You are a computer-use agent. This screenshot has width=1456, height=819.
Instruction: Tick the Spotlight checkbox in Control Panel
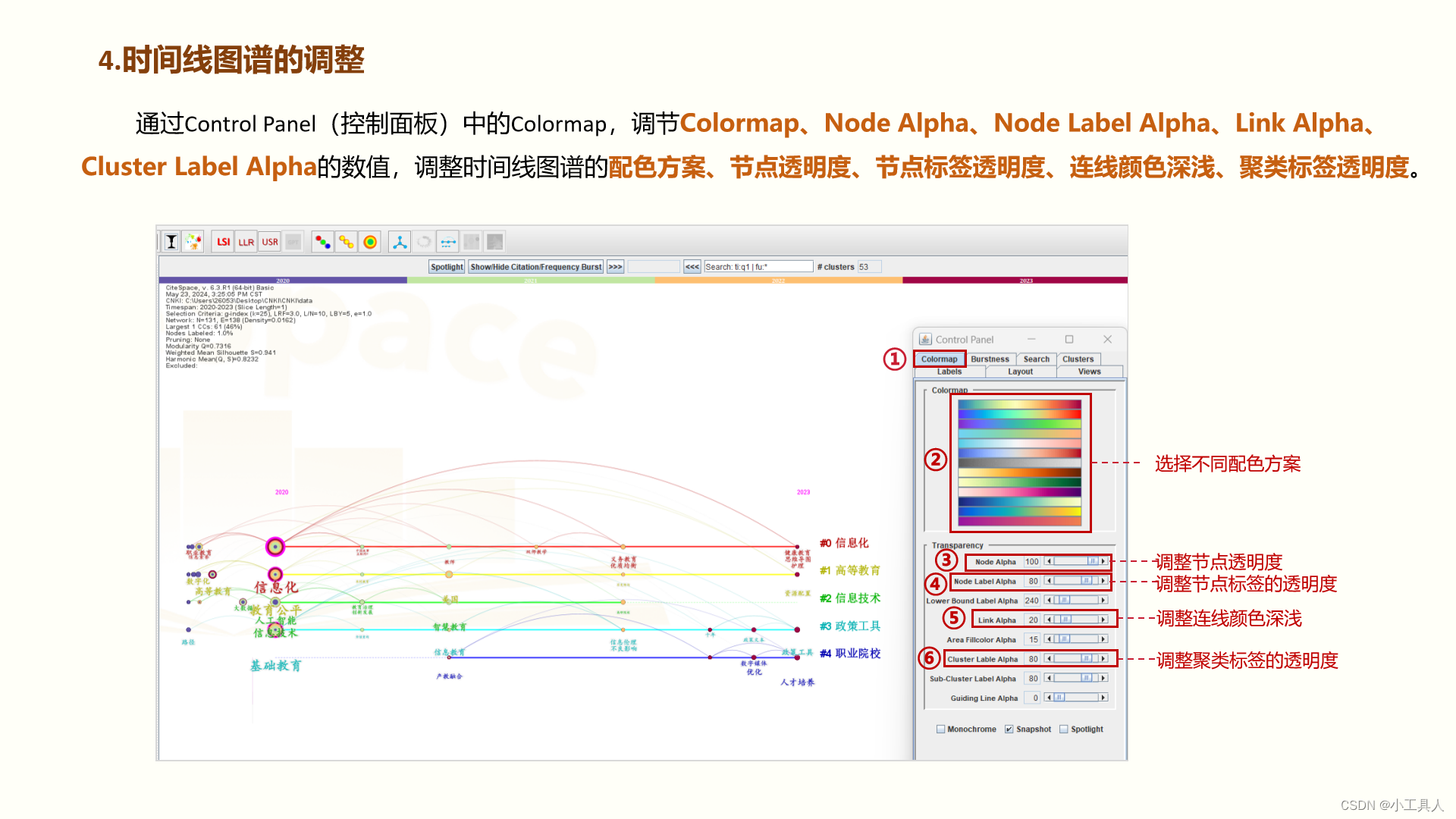click(x=1064, y=730)
